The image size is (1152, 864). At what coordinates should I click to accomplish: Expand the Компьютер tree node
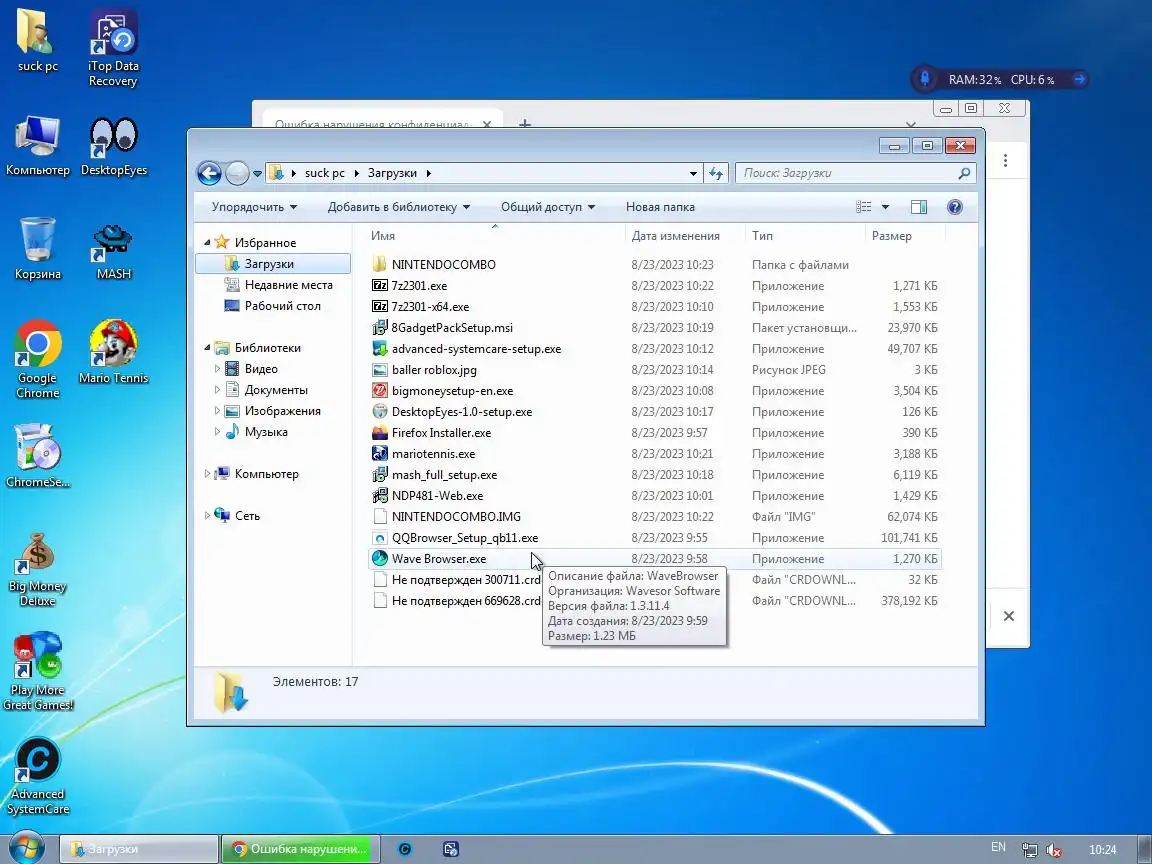tap(207, 474)
